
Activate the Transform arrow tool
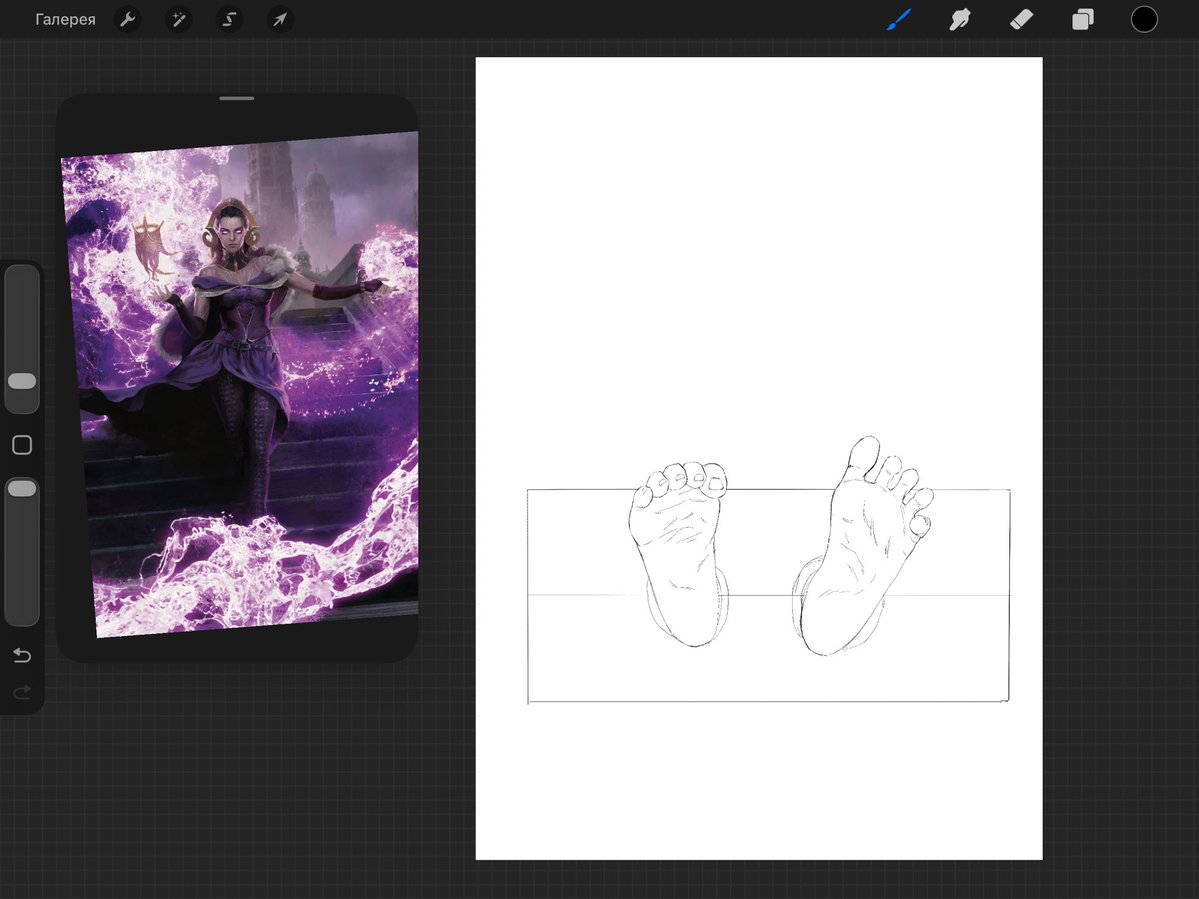point(280,19)
